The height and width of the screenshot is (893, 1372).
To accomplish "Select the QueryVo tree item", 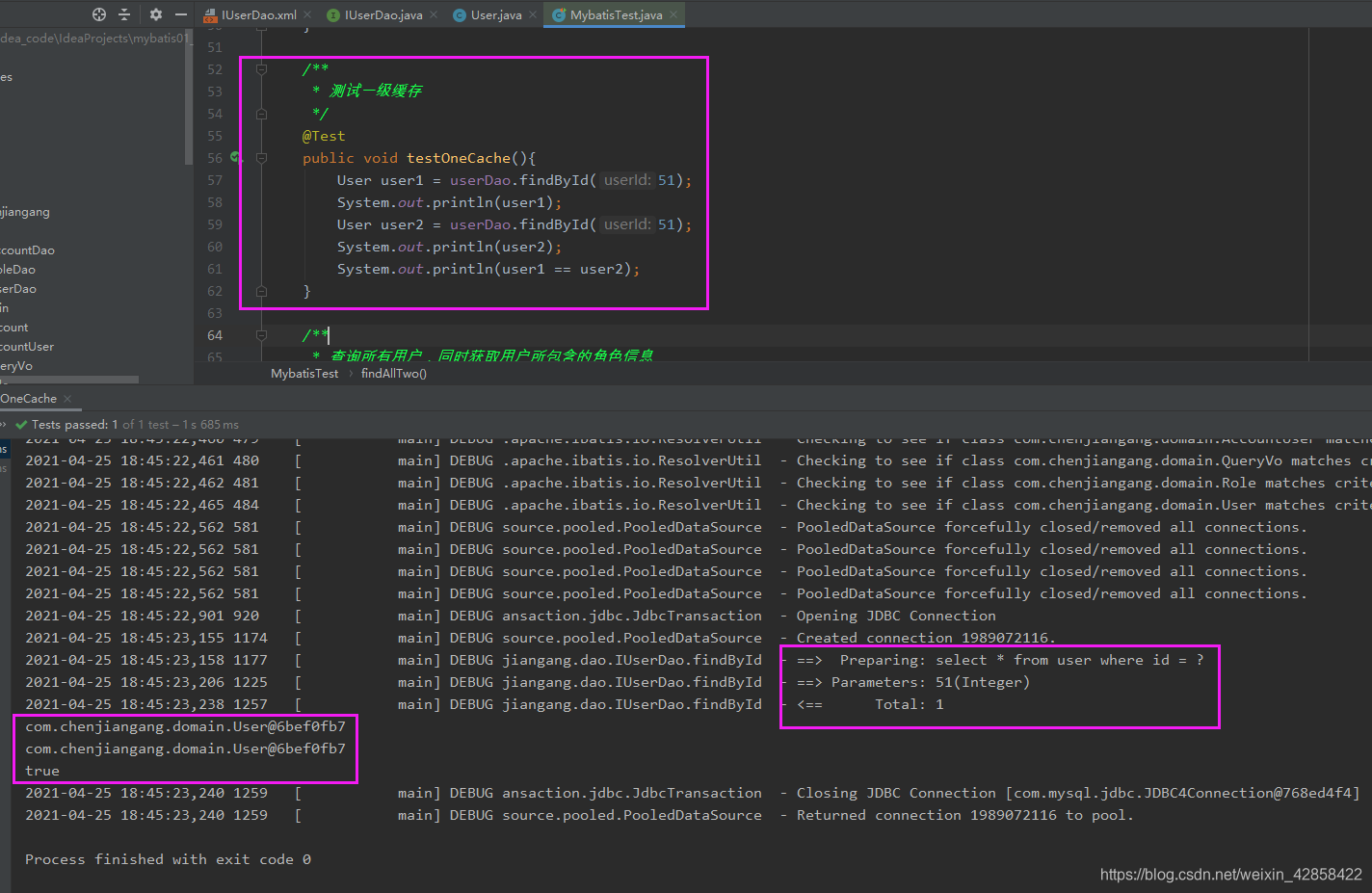I will pos(16,366).
